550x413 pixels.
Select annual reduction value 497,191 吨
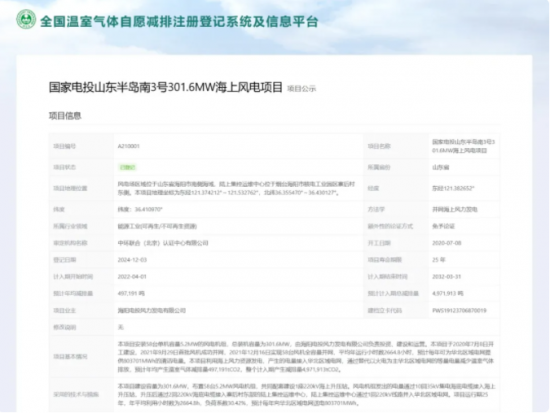[x=131, y=293]
